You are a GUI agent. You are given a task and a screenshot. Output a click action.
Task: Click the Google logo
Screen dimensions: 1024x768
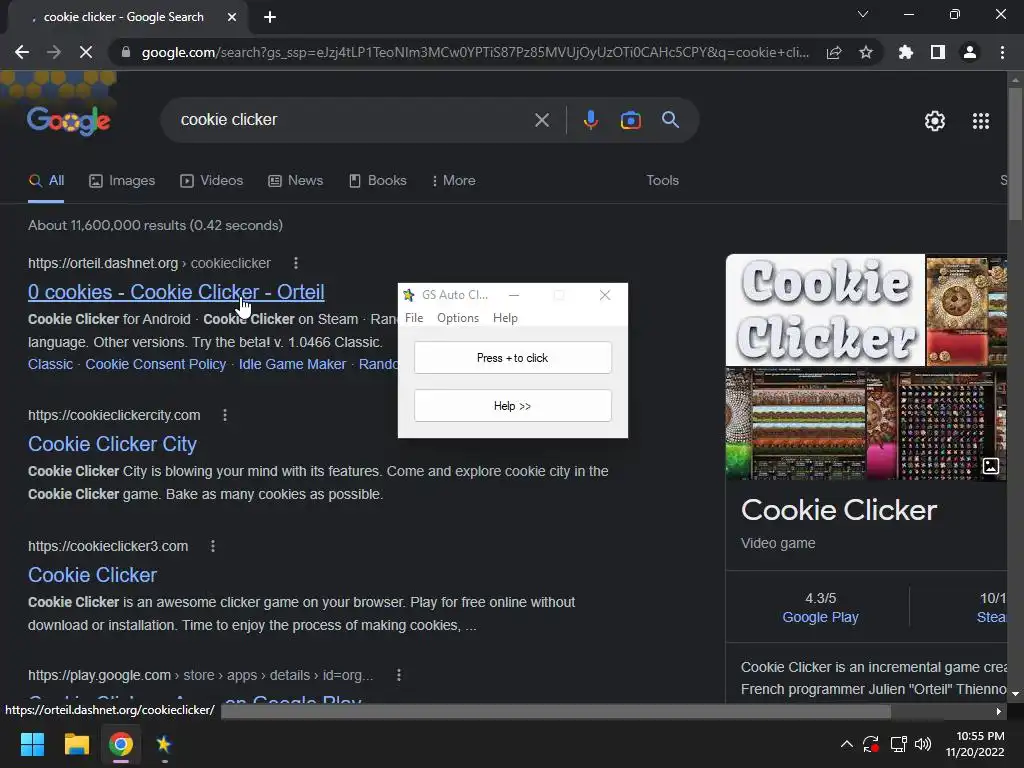pyautogui.click(x=69, y=120)
